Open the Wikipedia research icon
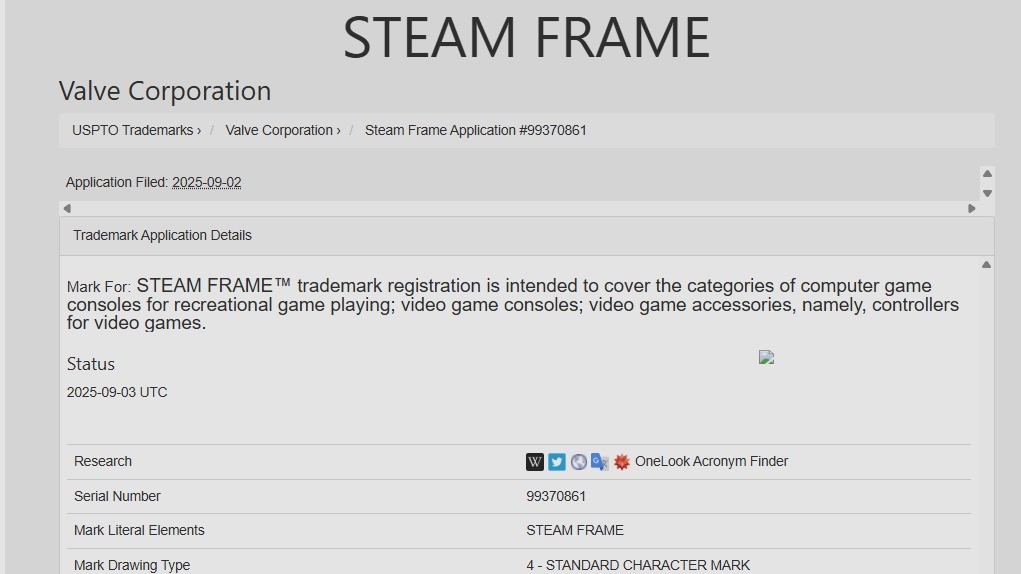The image size is (1021, 574). pyautogui.click(x=535, y=462)
